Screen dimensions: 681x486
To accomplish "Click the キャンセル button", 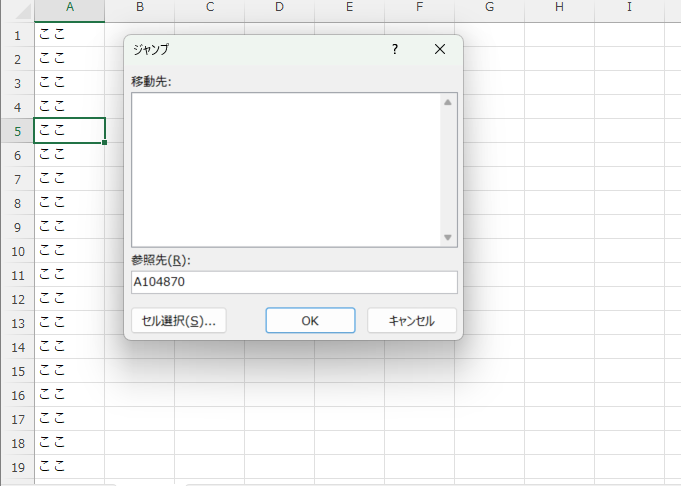I will 412,321.
